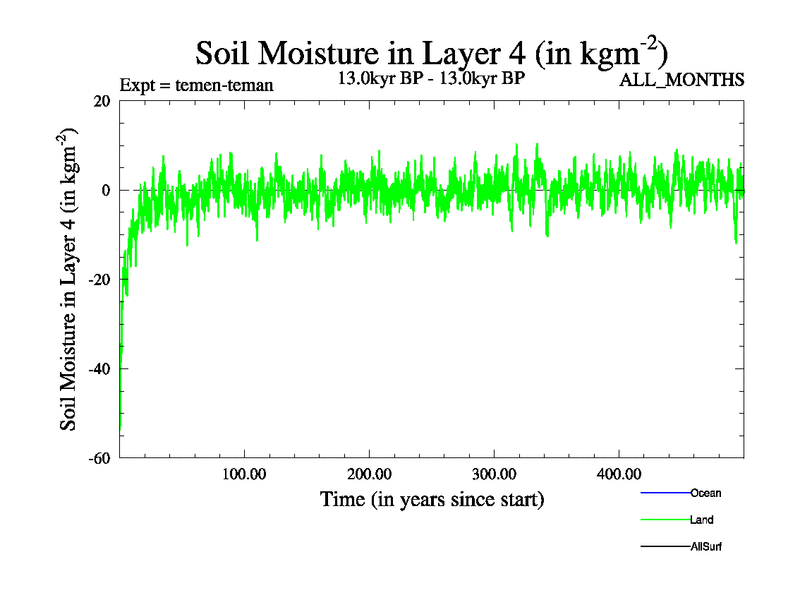800x600 pixels.
Task: Click the plot title Soil Moisture in Layer 4
Action: (431, 52)
